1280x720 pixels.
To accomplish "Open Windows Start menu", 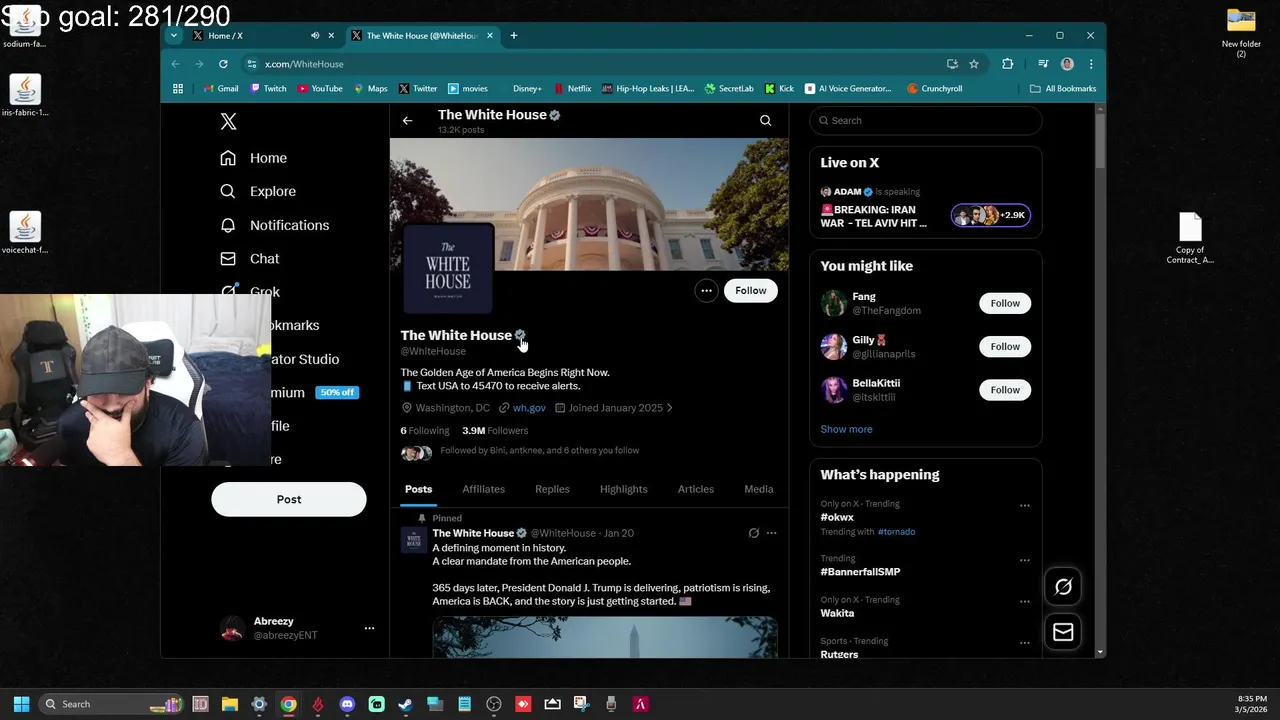I will 21,704.
